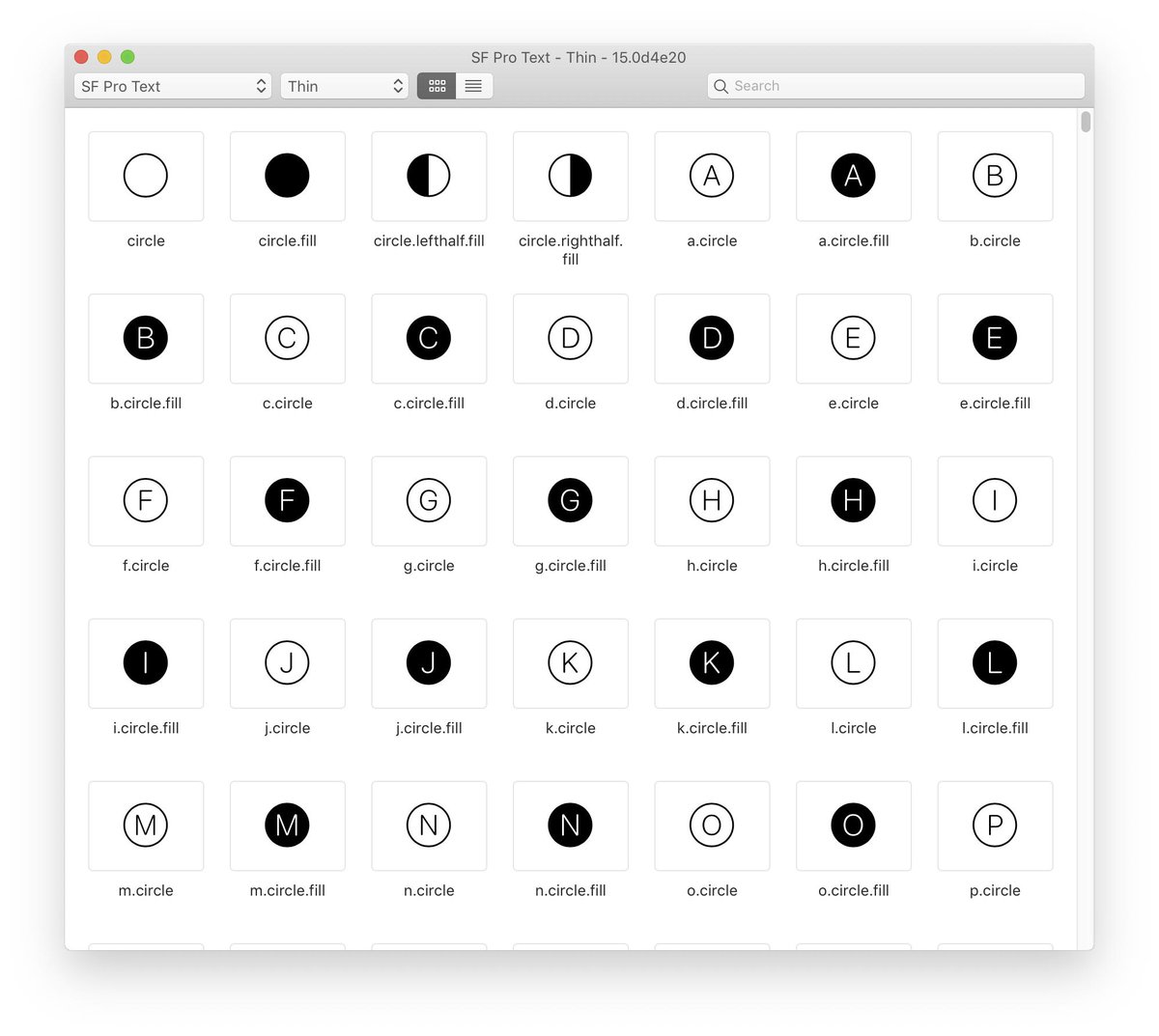Select the n.circle.fill glyph
The image size is (1159, 1036).
571,826
